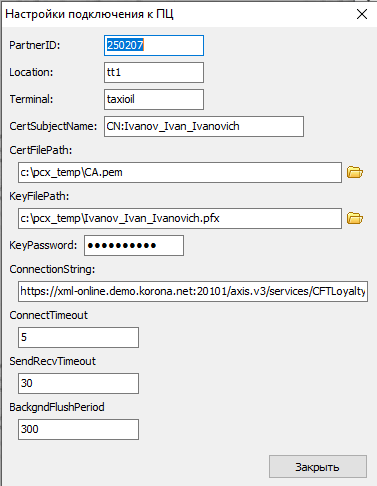This screenshot has width=377, height=486.
Task: Click into the CertSubjectName text box
Action: point(204,126)
